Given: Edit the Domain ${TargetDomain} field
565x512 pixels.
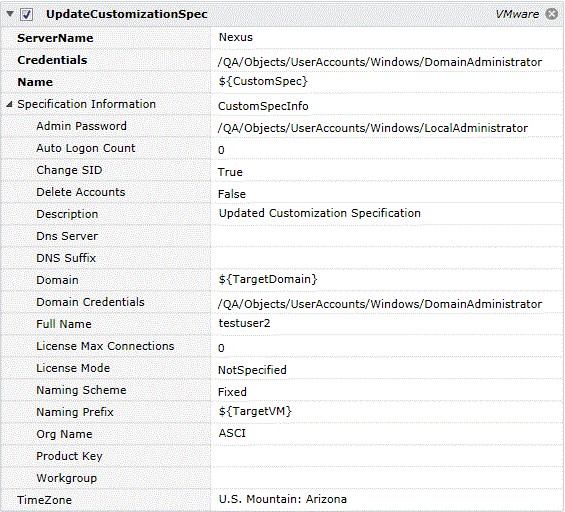Looking at the screenshot, I should pyautogui.click(x=387, y=280).
